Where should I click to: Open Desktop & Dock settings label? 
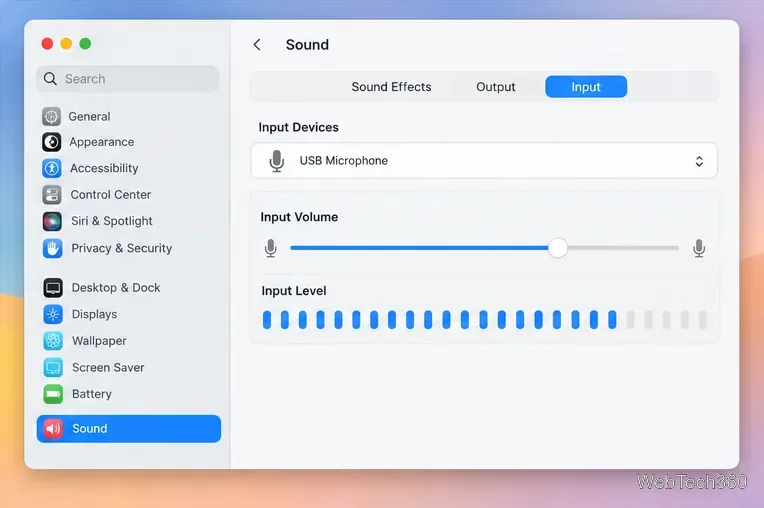tap(116, 288)
